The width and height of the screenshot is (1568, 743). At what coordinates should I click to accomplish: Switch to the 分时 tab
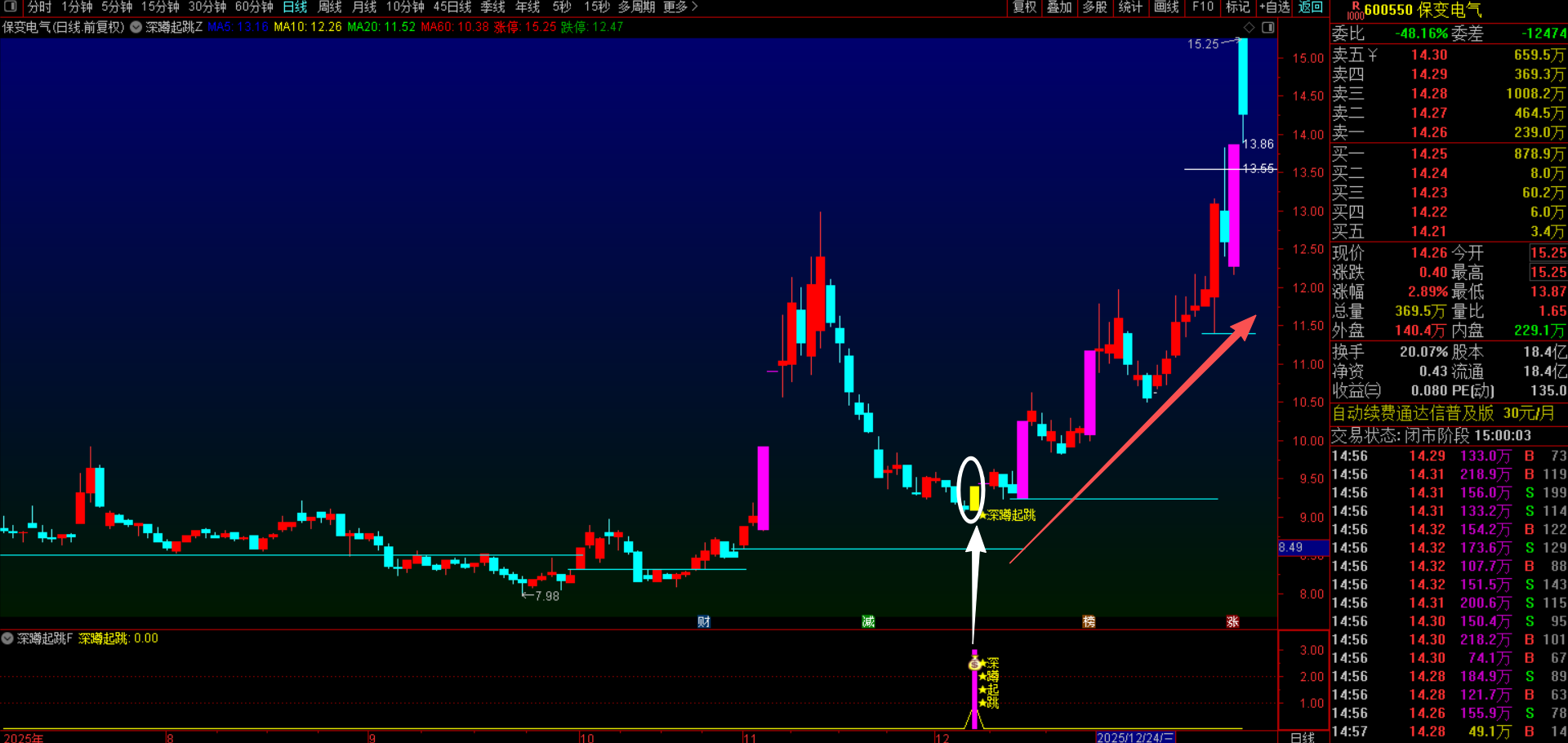click(x=39, y=7)
